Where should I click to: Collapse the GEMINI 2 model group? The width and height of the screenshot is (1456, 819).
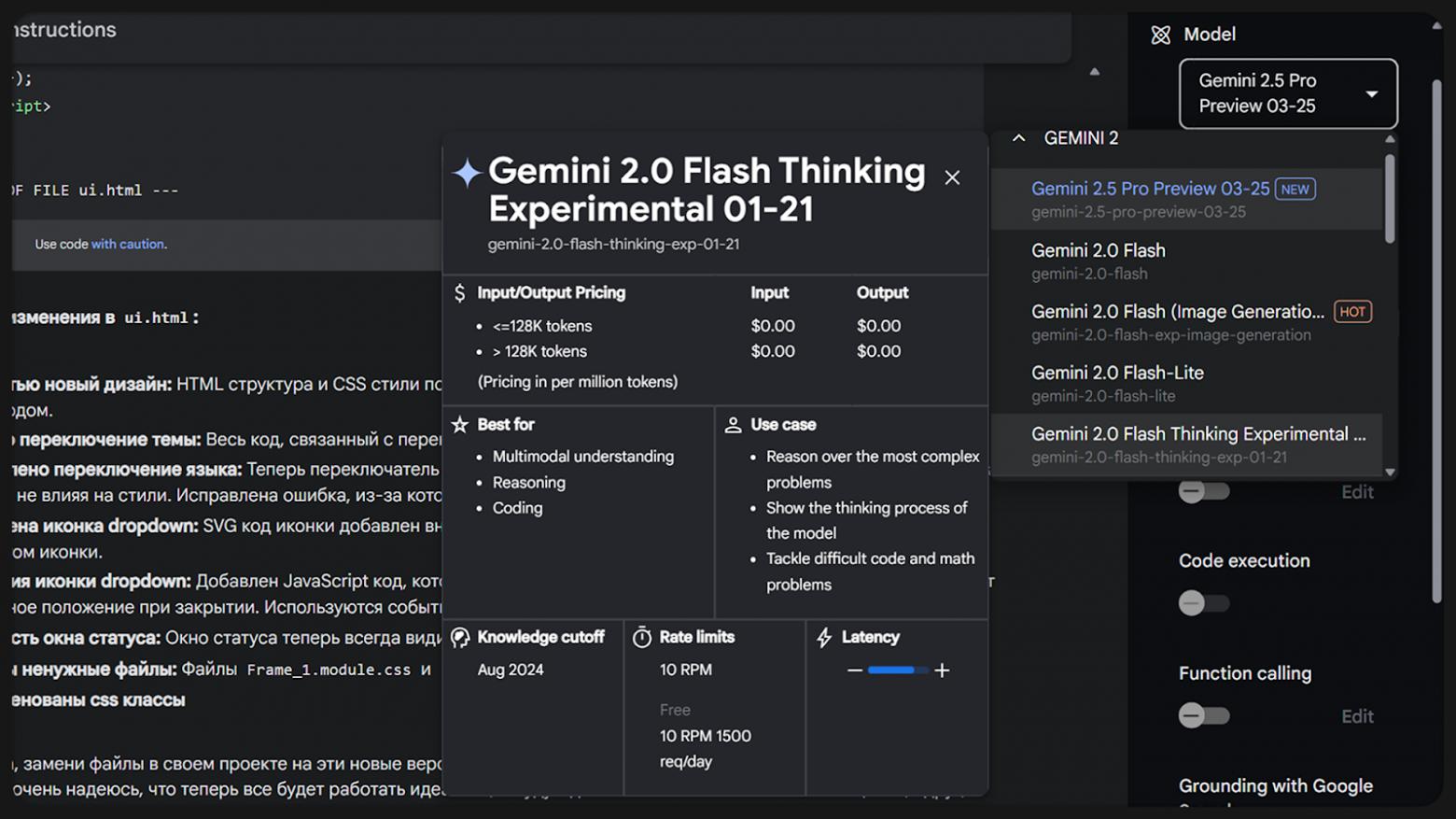pos(1019,138)
